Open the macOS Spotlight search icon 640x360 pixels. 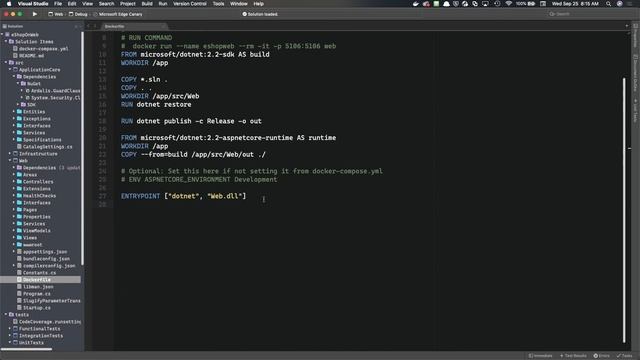(608, 4)
